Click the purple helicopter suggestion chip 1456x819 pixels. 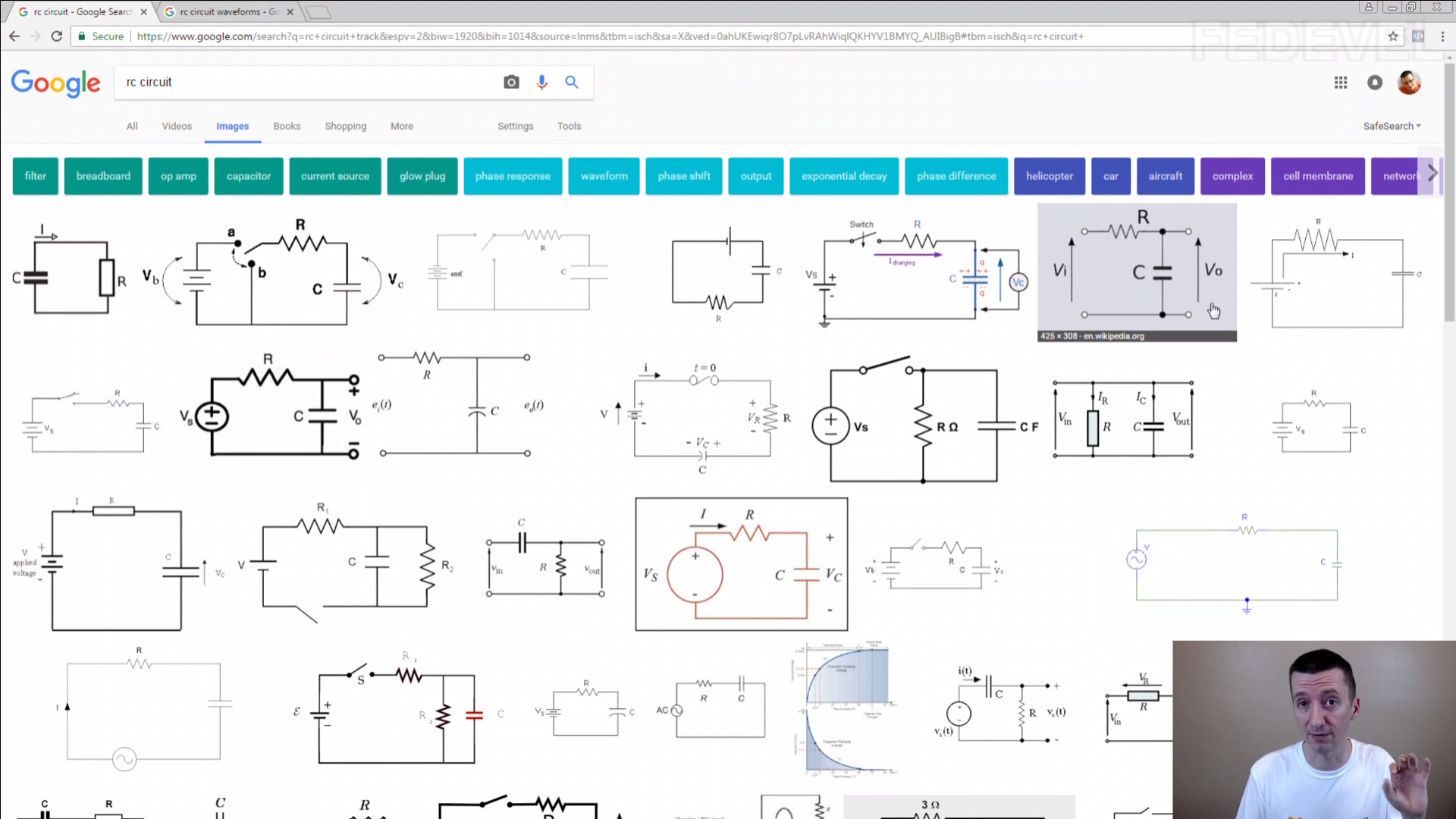(1049, 176)
